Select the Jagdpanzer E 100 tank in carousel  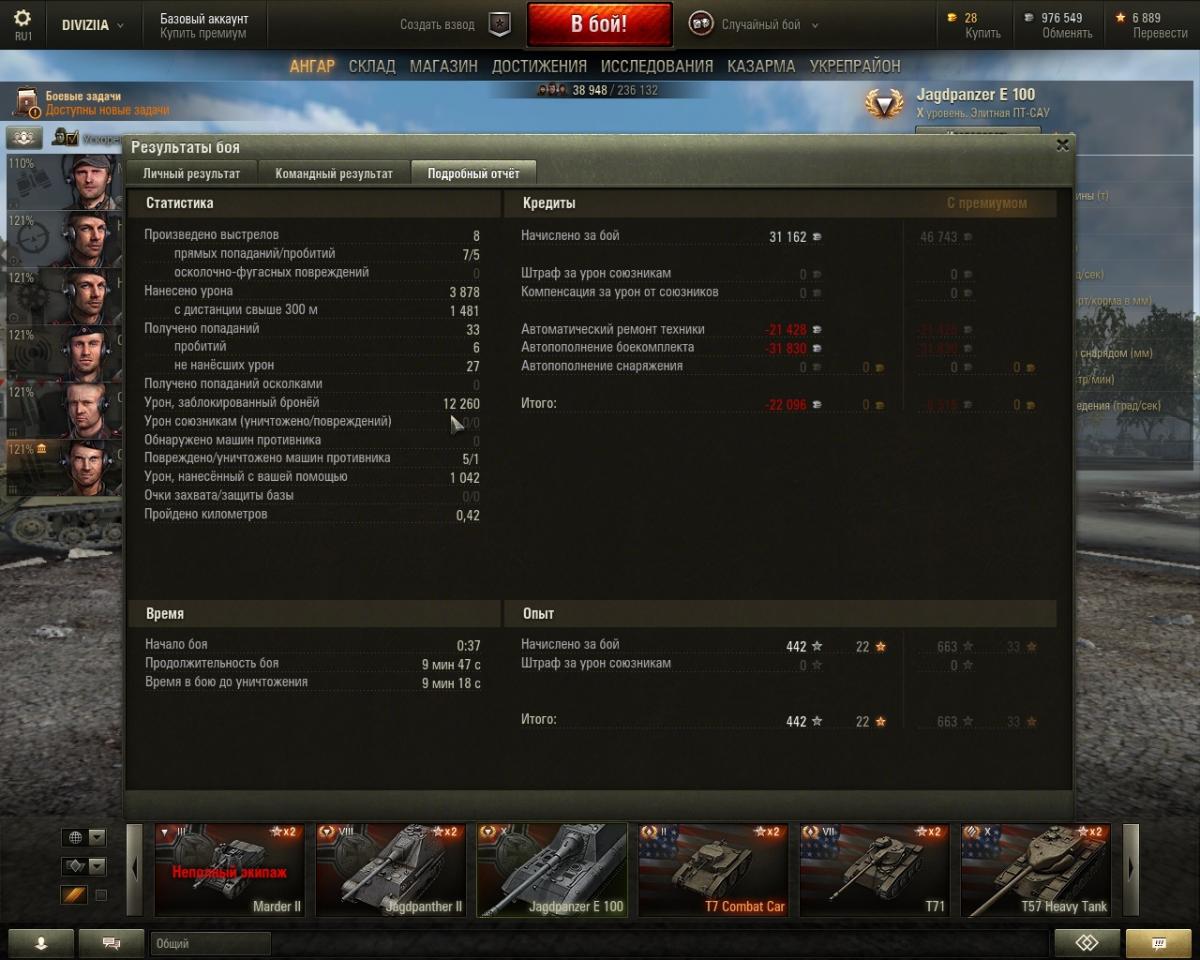(552, 870)
